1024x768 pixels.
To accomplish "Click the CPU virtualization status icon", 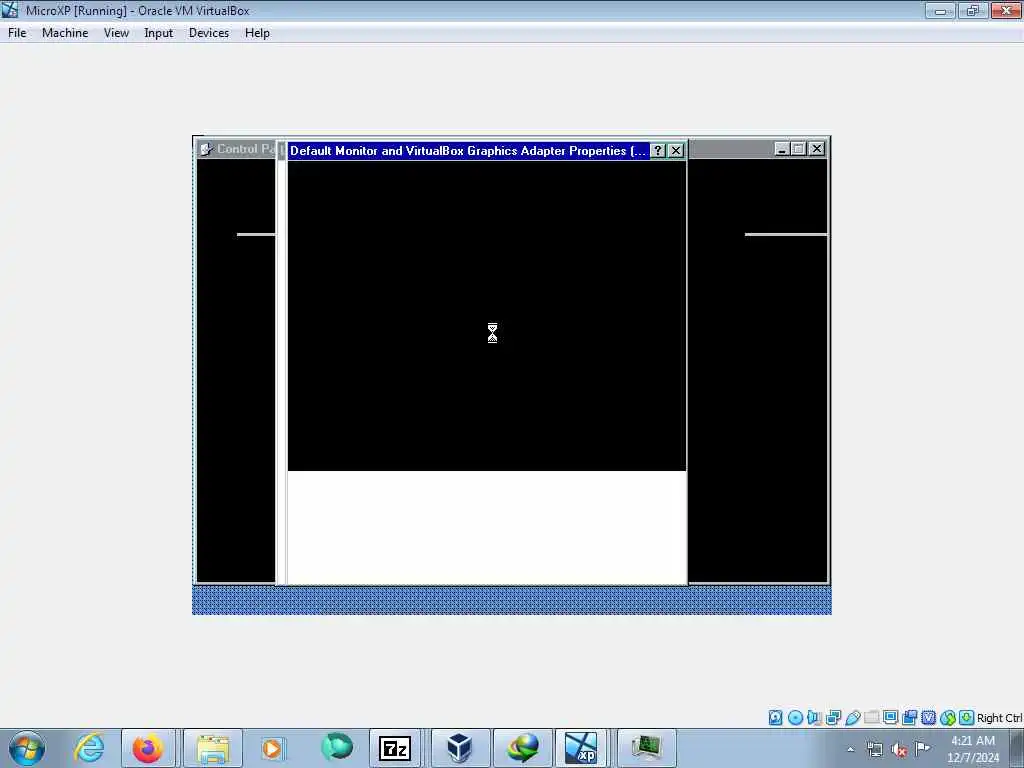I will [x=929, y=718].
